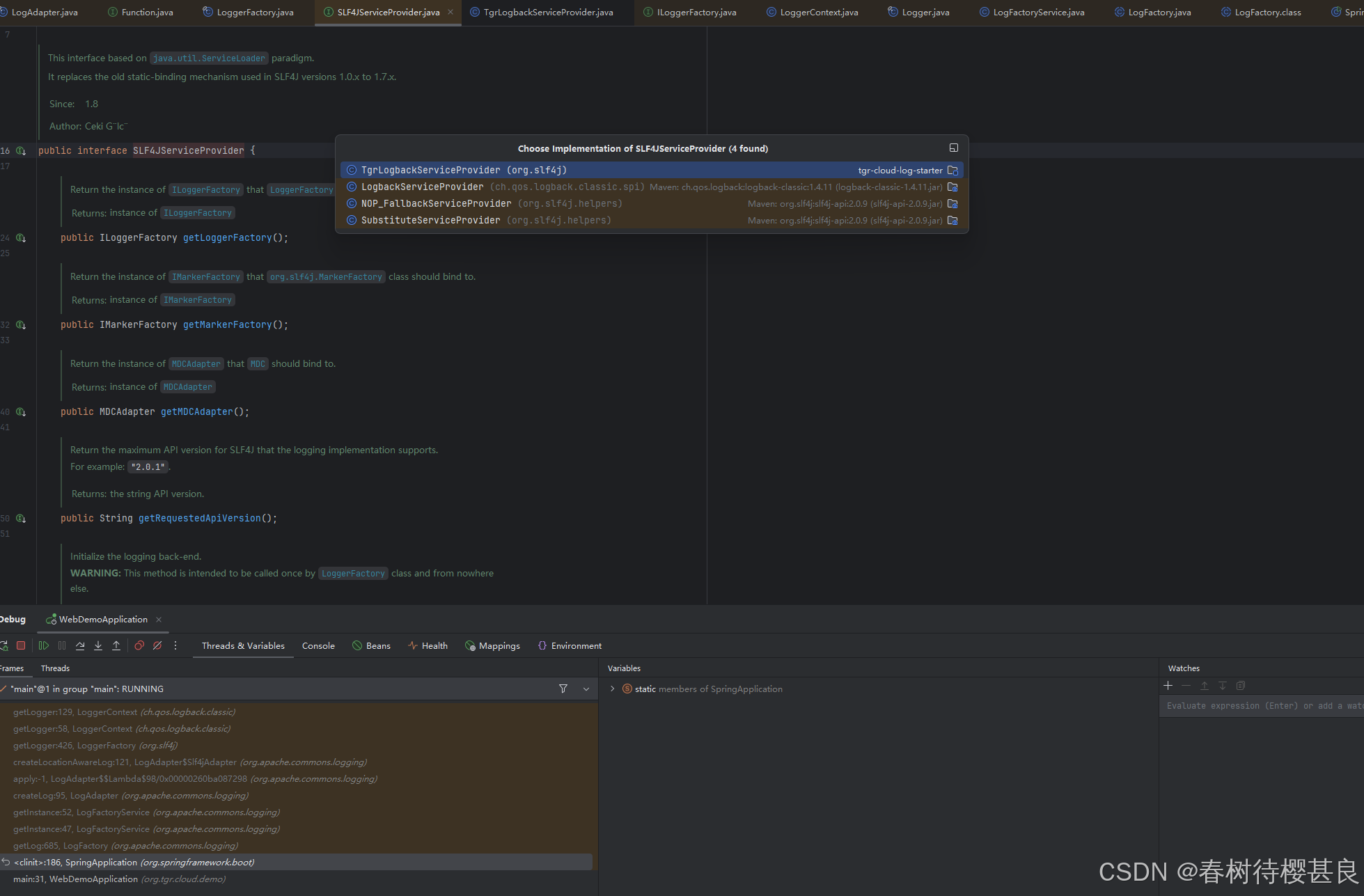Viewport: 1364px width, 896px height.
Task: Click LoggerFactory link in WARNING doc
Action: click(353, 573)
